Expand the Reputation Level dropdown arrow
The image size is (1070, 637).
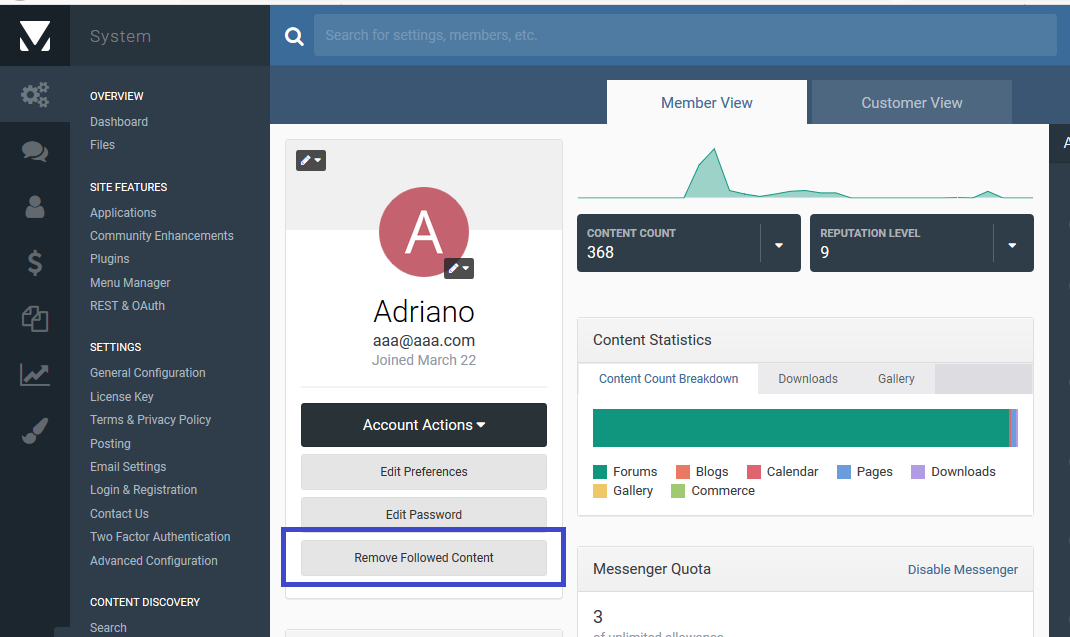coord(1012,244)
